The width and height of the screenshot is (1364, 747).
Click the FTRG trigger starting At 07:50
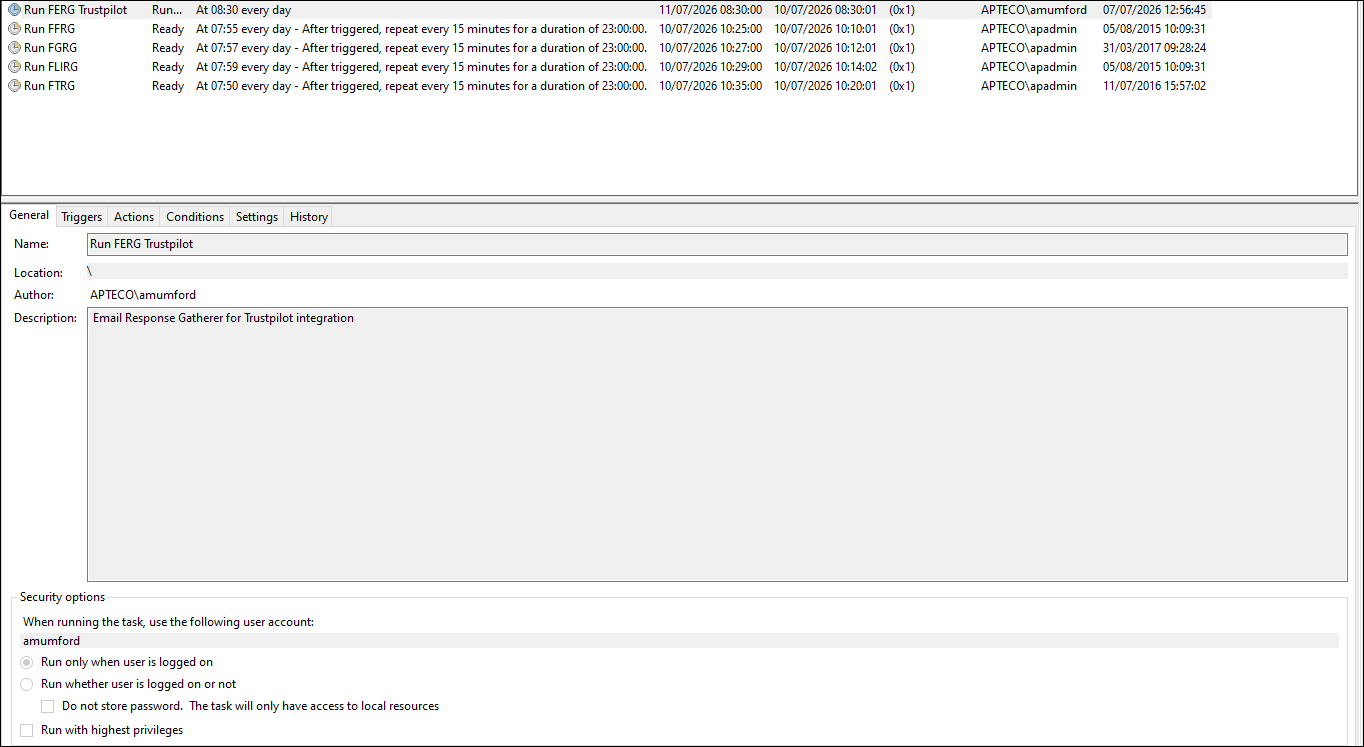[x=421, y=86]
